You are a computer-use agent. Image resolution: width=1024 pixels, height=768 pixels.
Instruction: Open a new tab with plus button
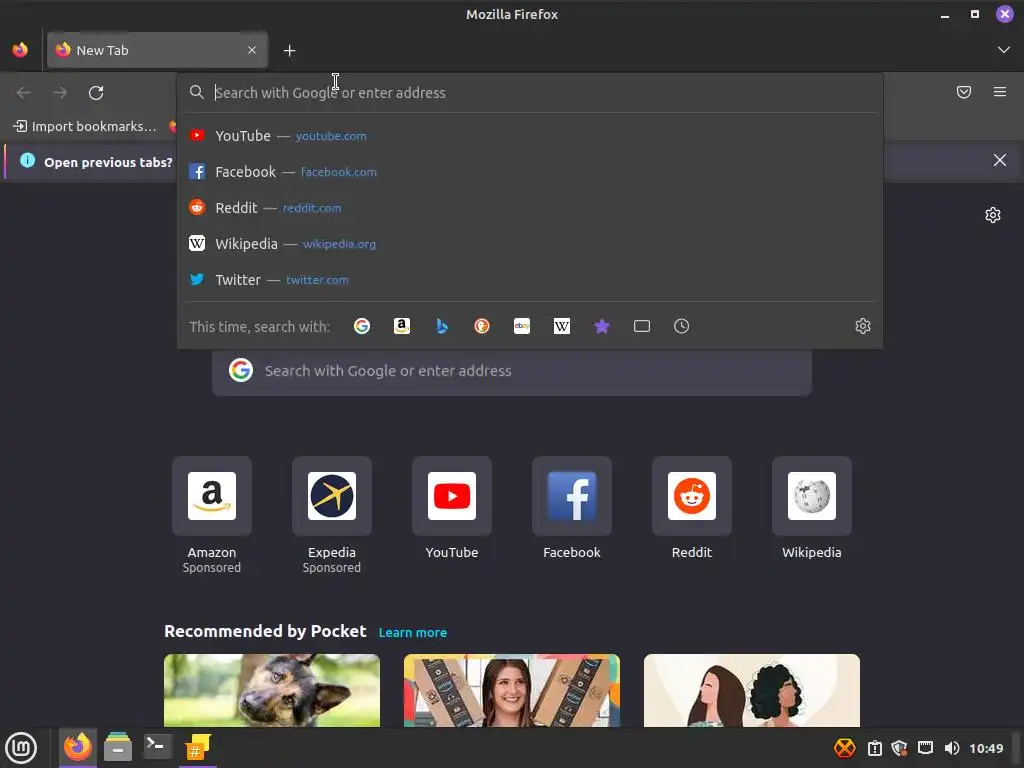click(289, 50)
